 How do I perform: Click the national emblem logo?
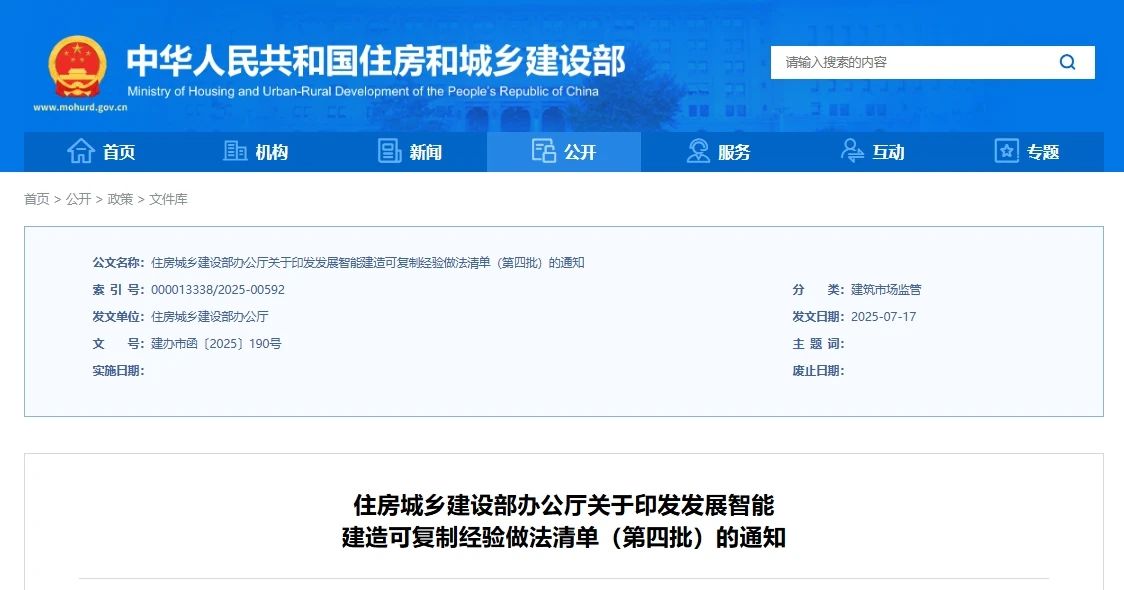pos(77,66)
